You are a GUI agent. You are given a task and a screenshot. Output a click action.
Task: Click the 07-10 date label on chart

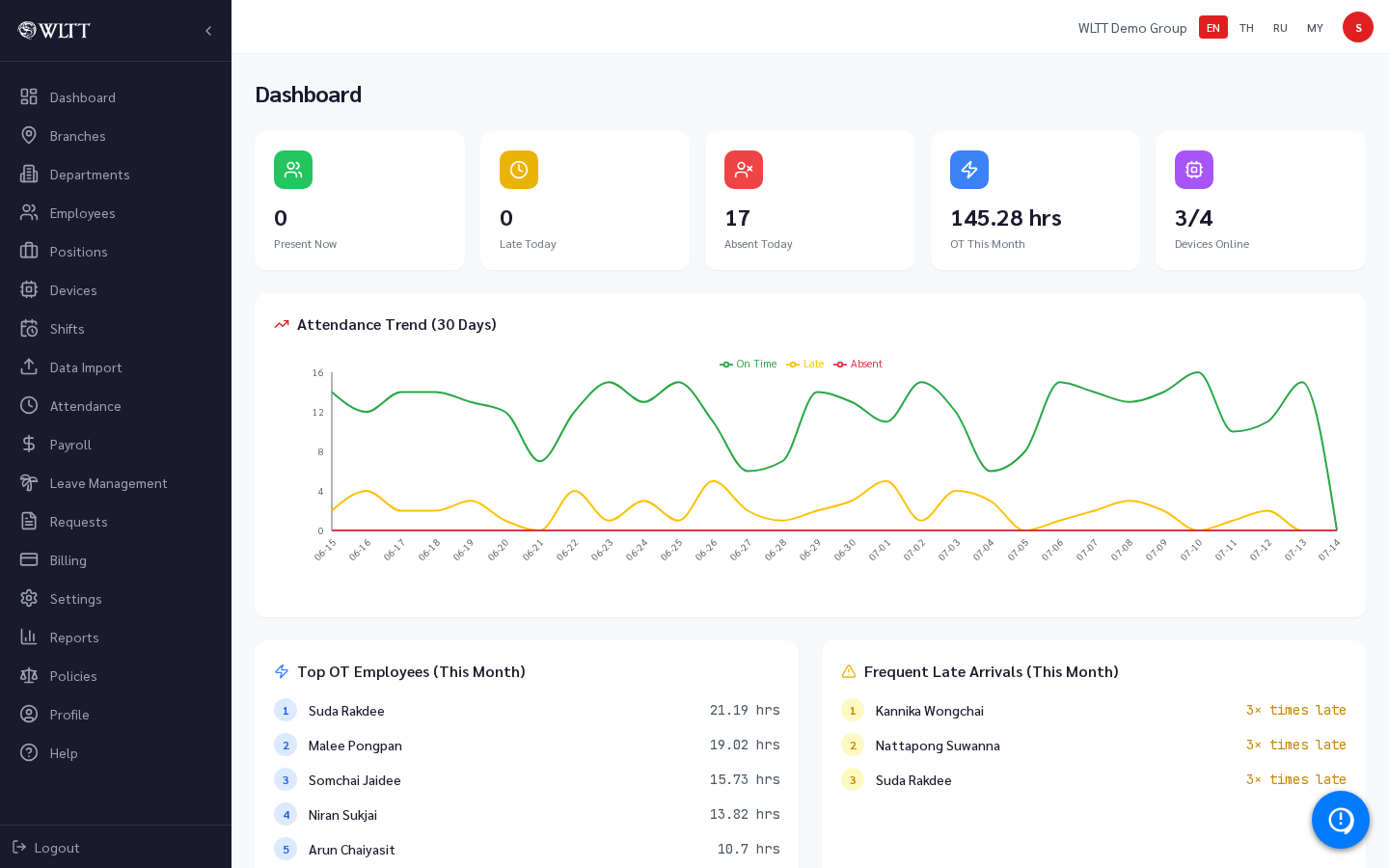pos(1191,550)
